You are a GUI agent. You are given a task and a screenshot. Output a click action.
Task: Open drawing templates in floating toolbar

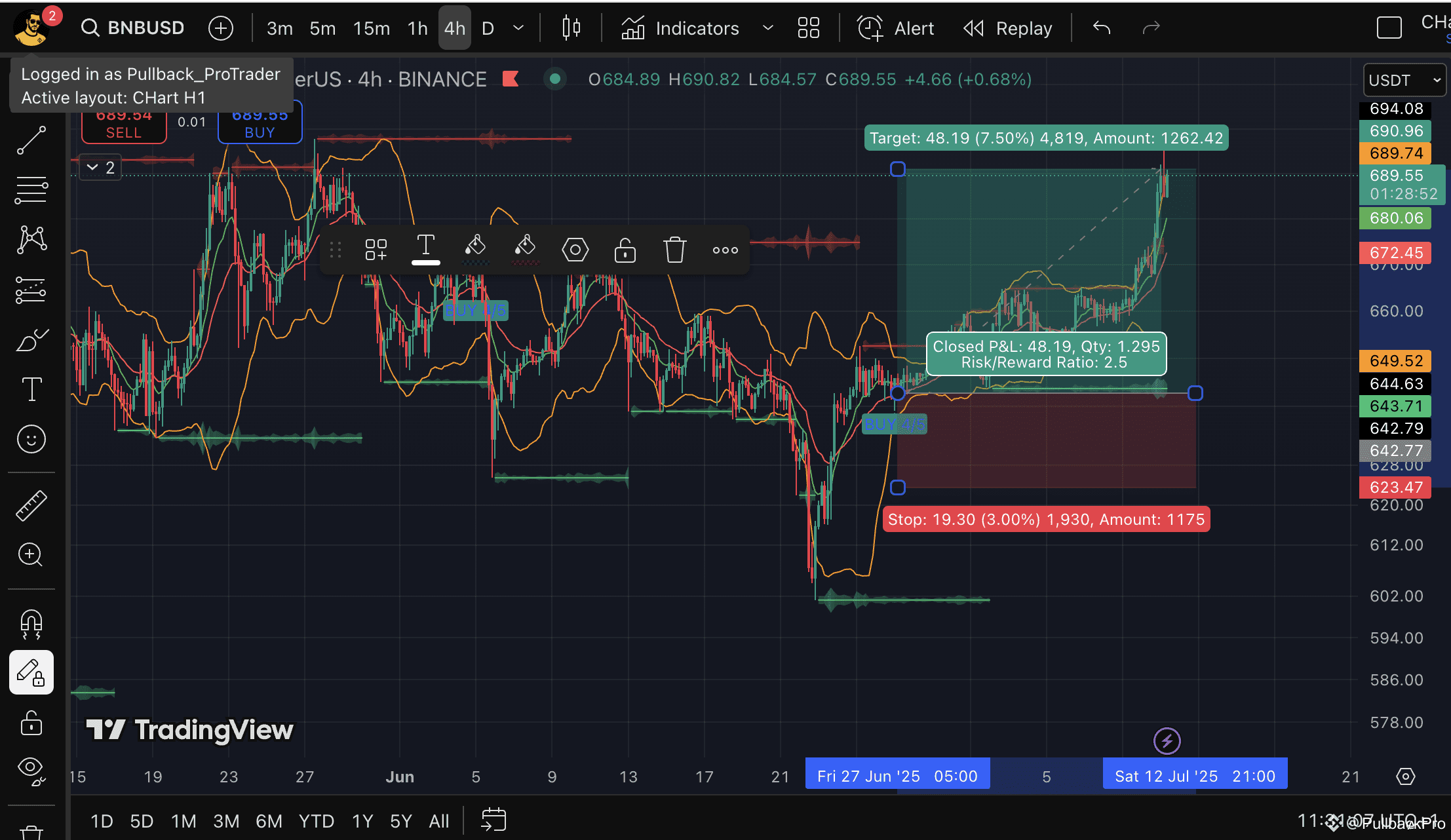coord(376,250)
